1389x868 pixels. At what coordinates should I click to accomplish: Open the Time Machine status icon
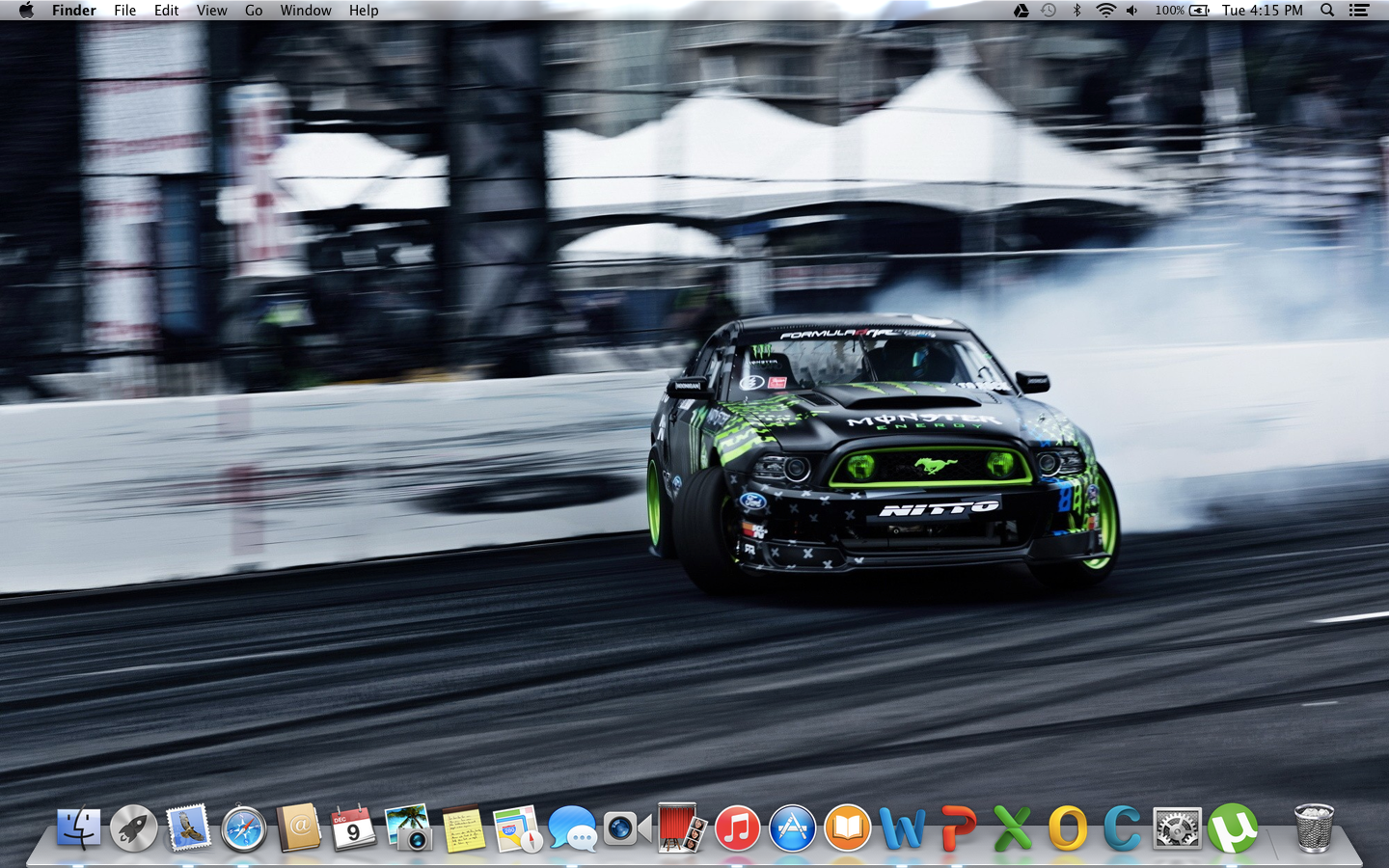pyautogui.click(x=1049, y=11)
